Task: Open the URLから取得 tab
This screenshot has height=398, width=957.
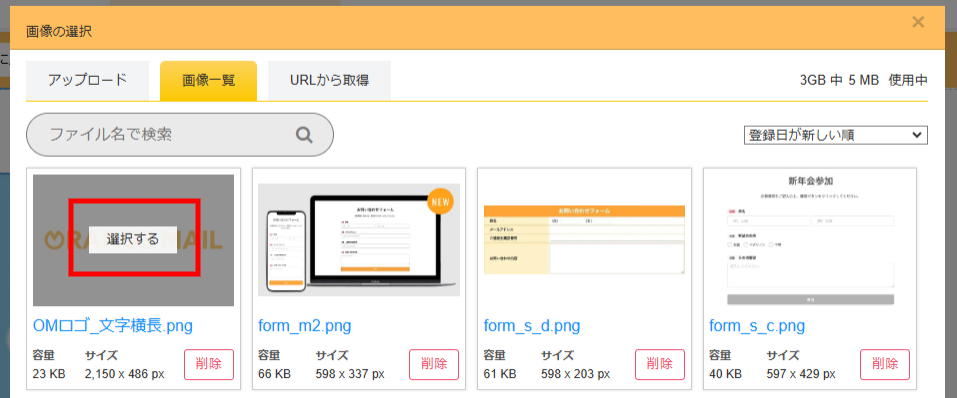Action: tap(330, 81)
